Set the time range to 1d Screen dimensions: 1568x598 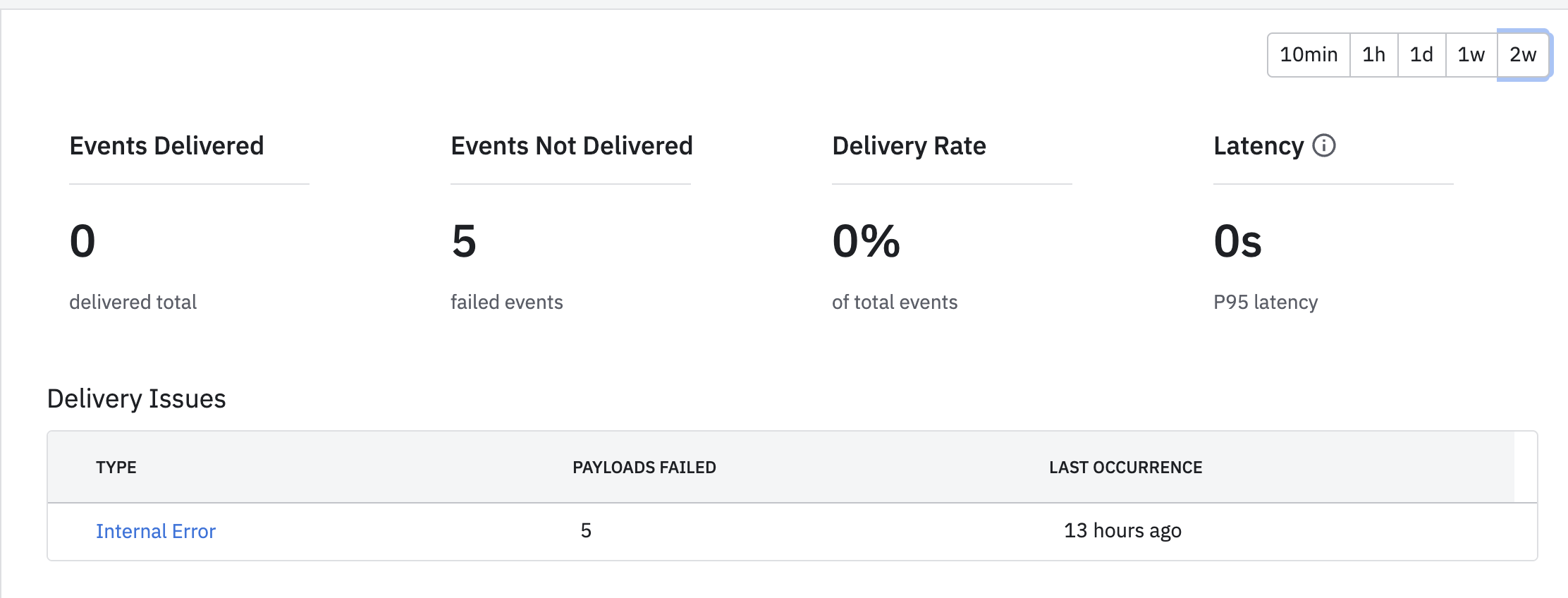click(1421, 54)
